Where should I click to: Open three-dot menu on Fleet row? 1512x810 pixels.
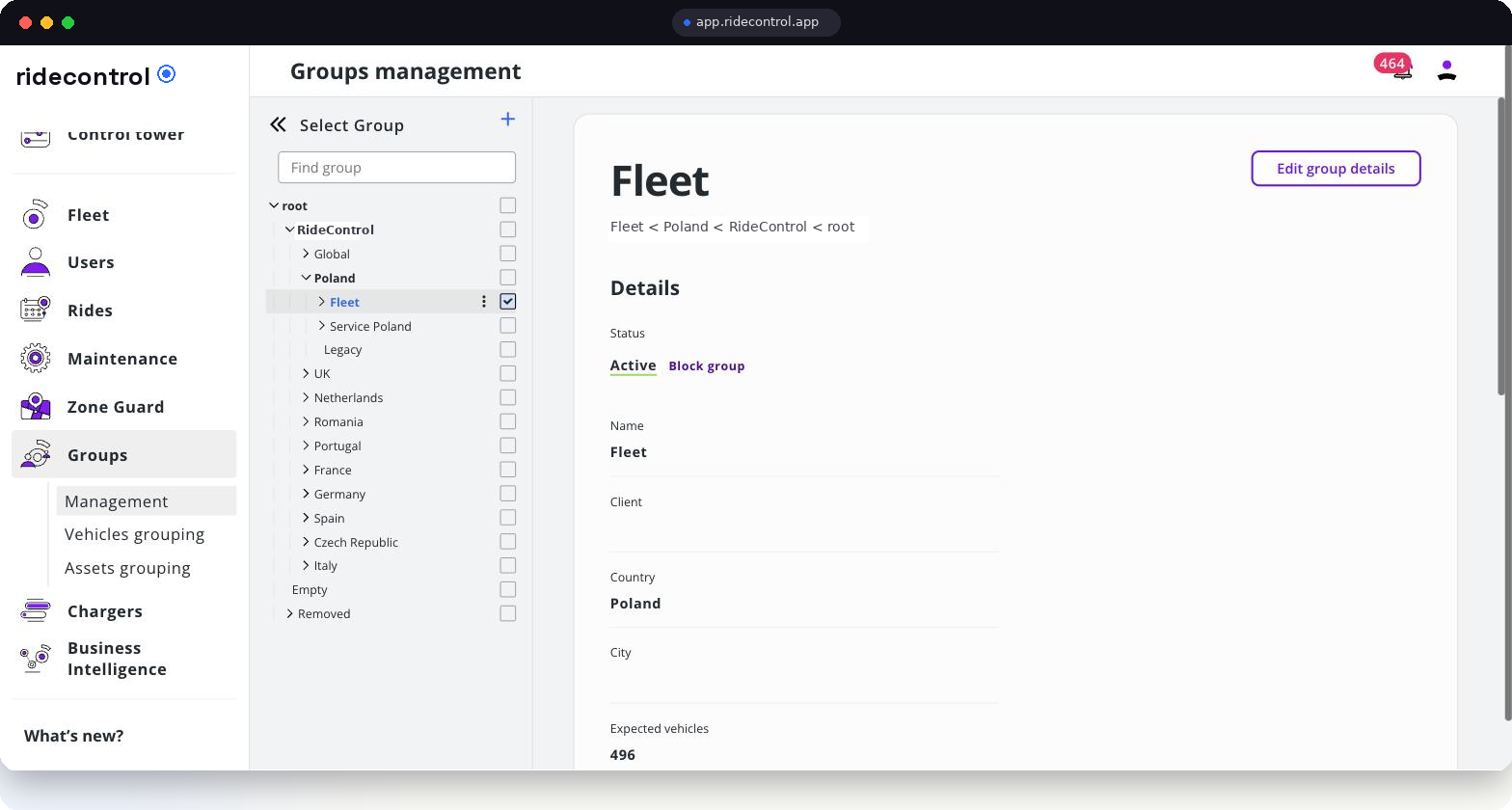484,302
